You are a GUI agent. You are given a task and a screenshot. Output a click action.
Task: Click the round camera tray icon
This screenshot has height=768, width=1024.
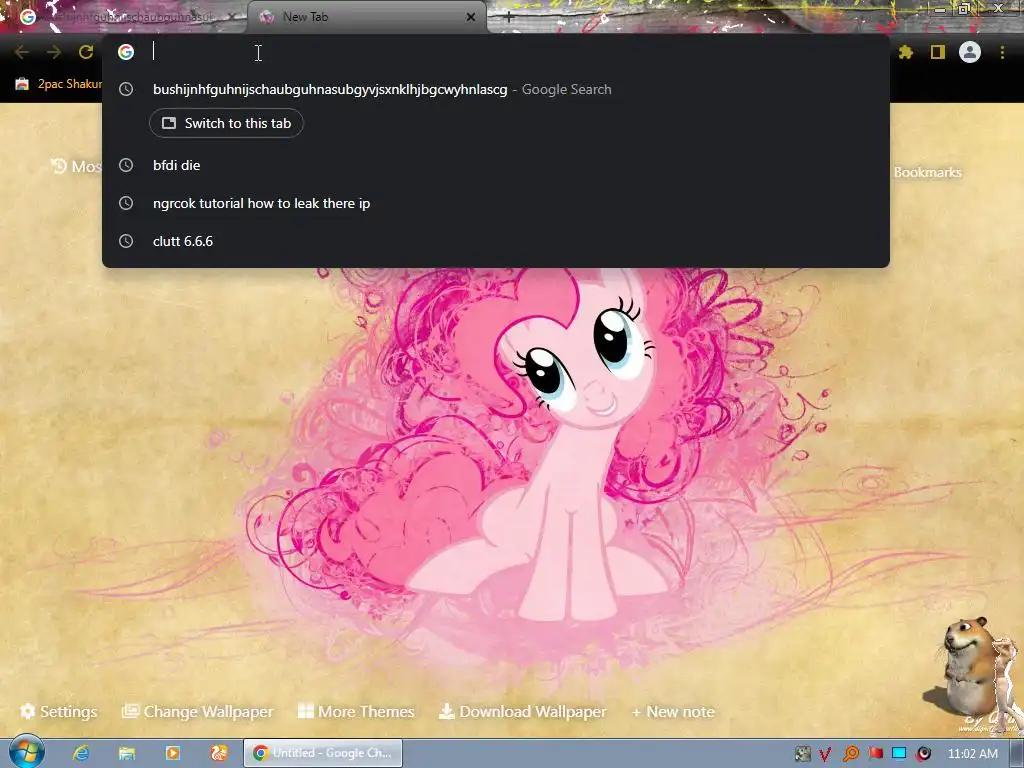tap(923, 754)
